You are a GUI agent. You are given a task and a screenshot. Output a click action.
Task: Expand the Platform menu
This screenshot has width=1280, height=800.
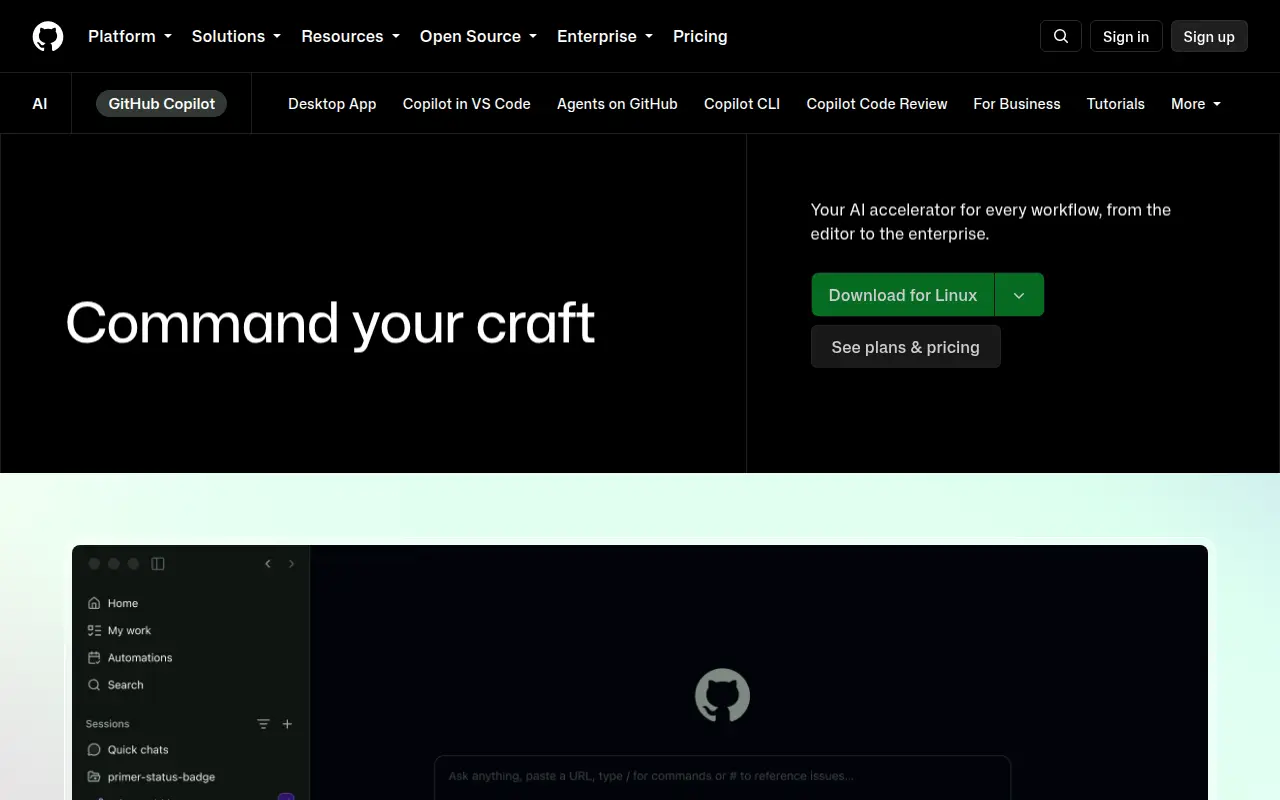point(130,36)
